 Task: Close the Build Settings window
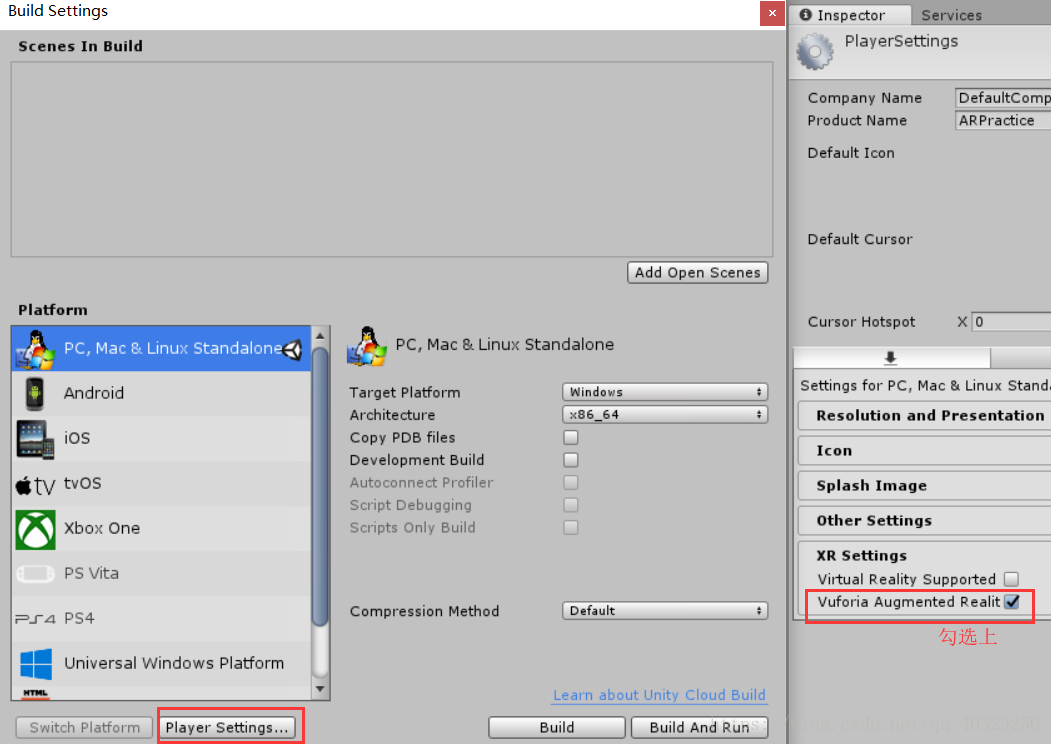tap(772, 13)
